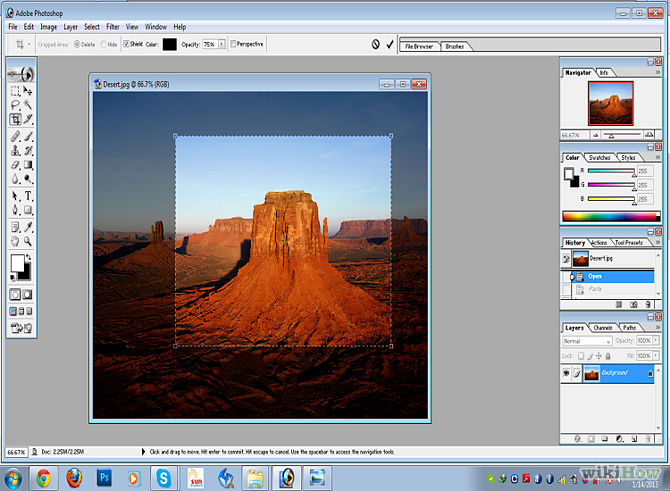This screenshot has height=491, width=670.
Task: Enable the Perspective checkbox
Action: (233, 44)
